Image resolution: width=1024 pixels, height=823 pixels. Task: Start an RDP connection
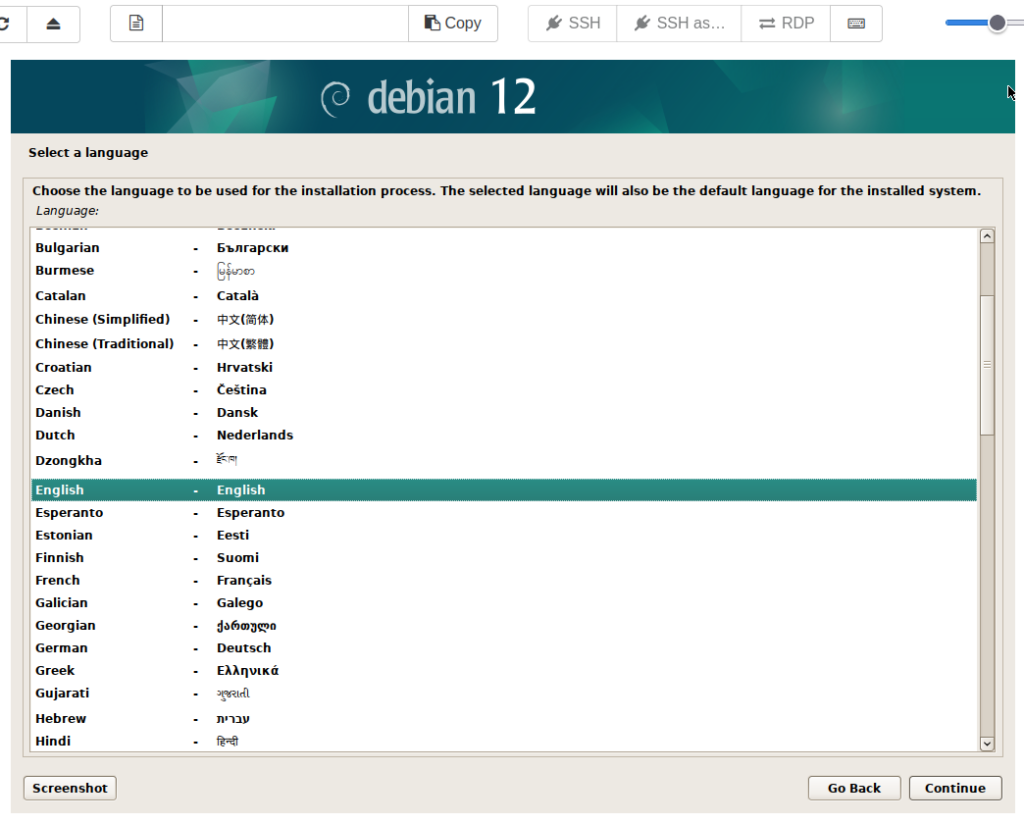click(x=786, y=23)
